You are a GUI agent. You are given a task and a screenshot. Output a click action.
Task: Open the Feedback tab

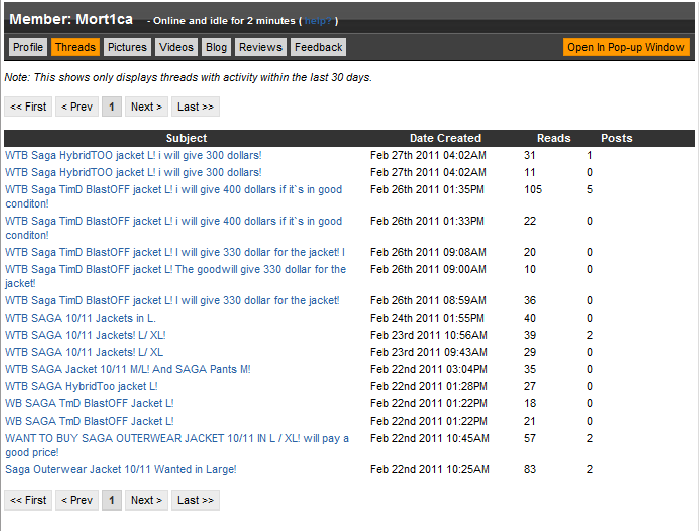pos(319,47)
